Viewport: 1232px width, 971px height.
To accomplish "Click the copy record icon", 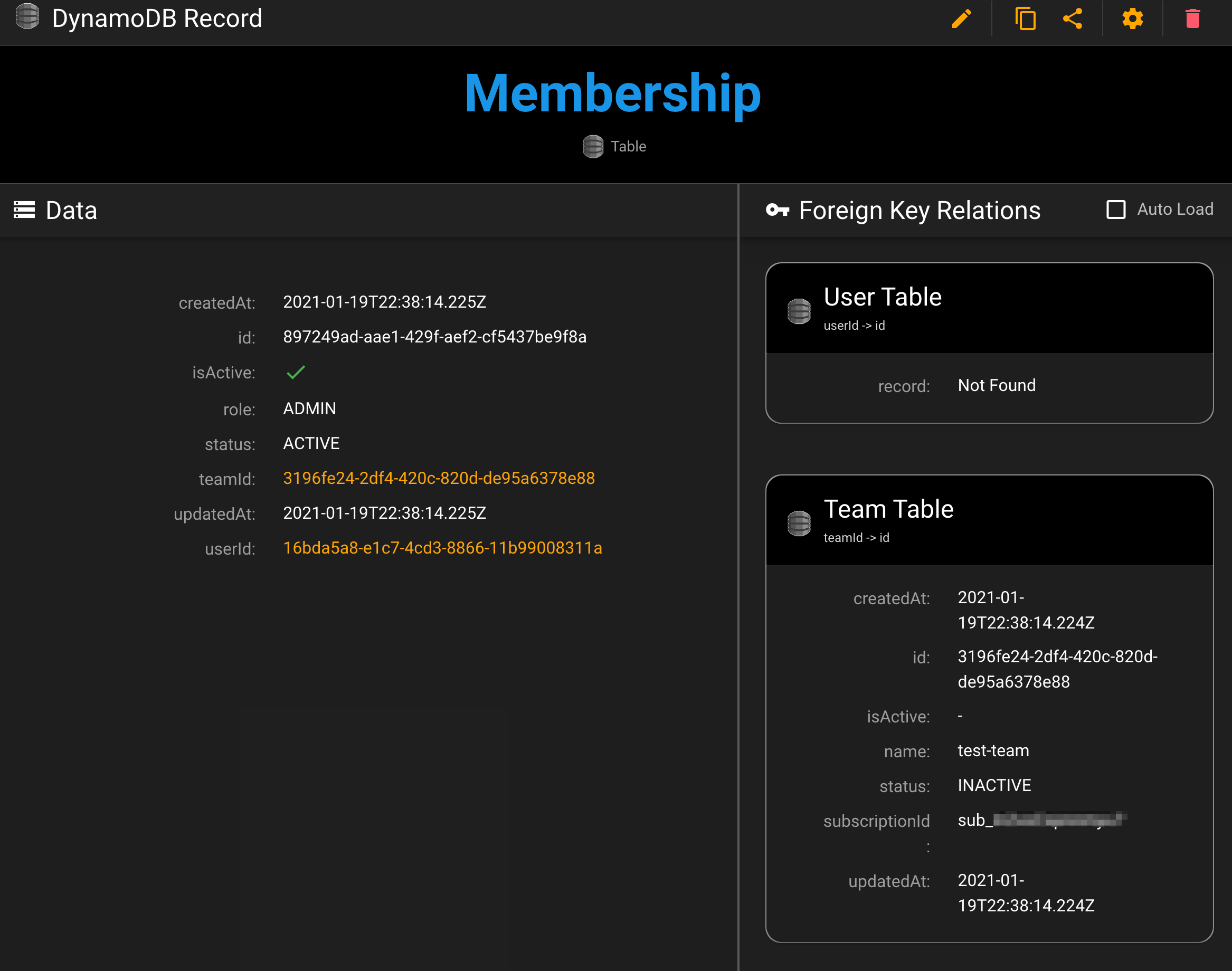I will 1025,19.
